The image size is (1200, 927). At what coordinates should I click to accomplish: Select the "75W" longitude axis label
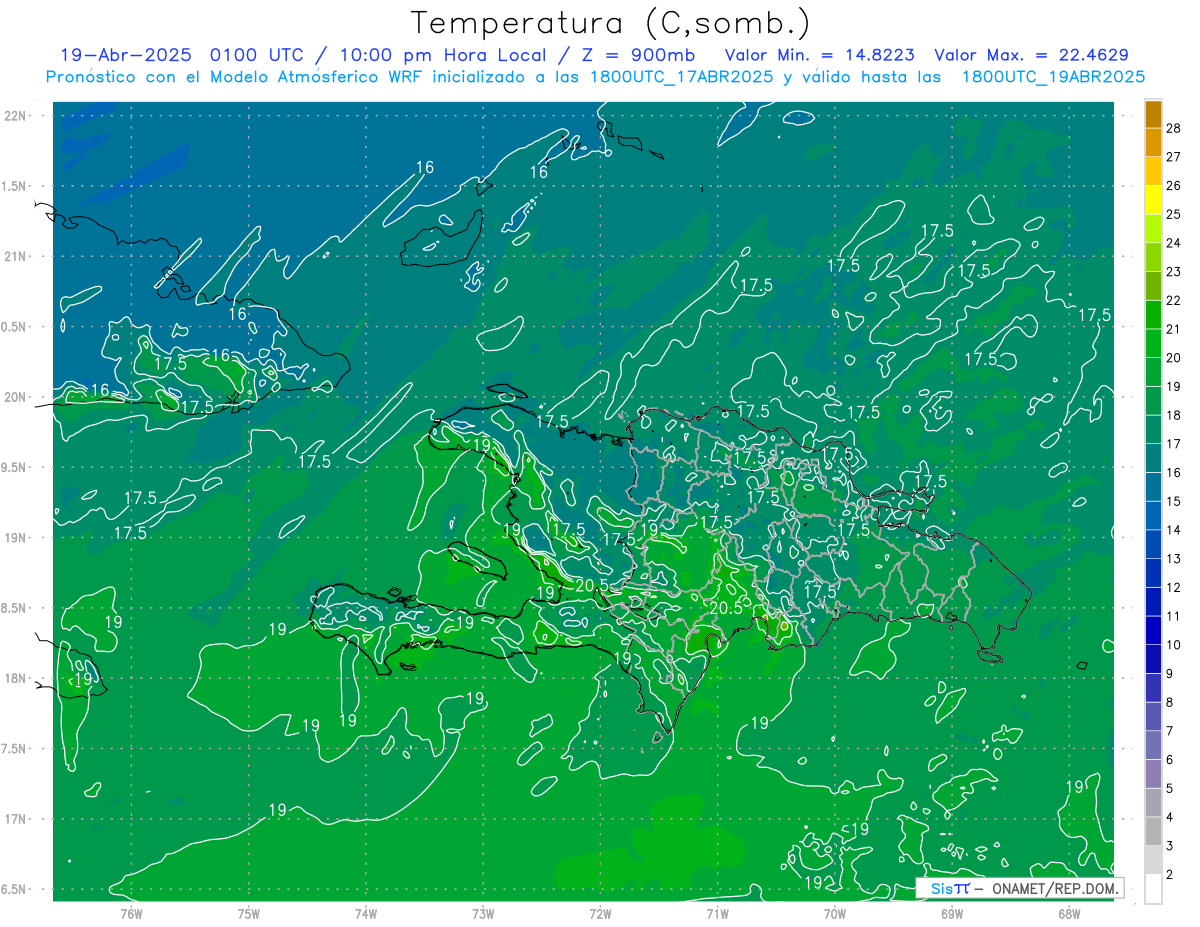(249, 913)
